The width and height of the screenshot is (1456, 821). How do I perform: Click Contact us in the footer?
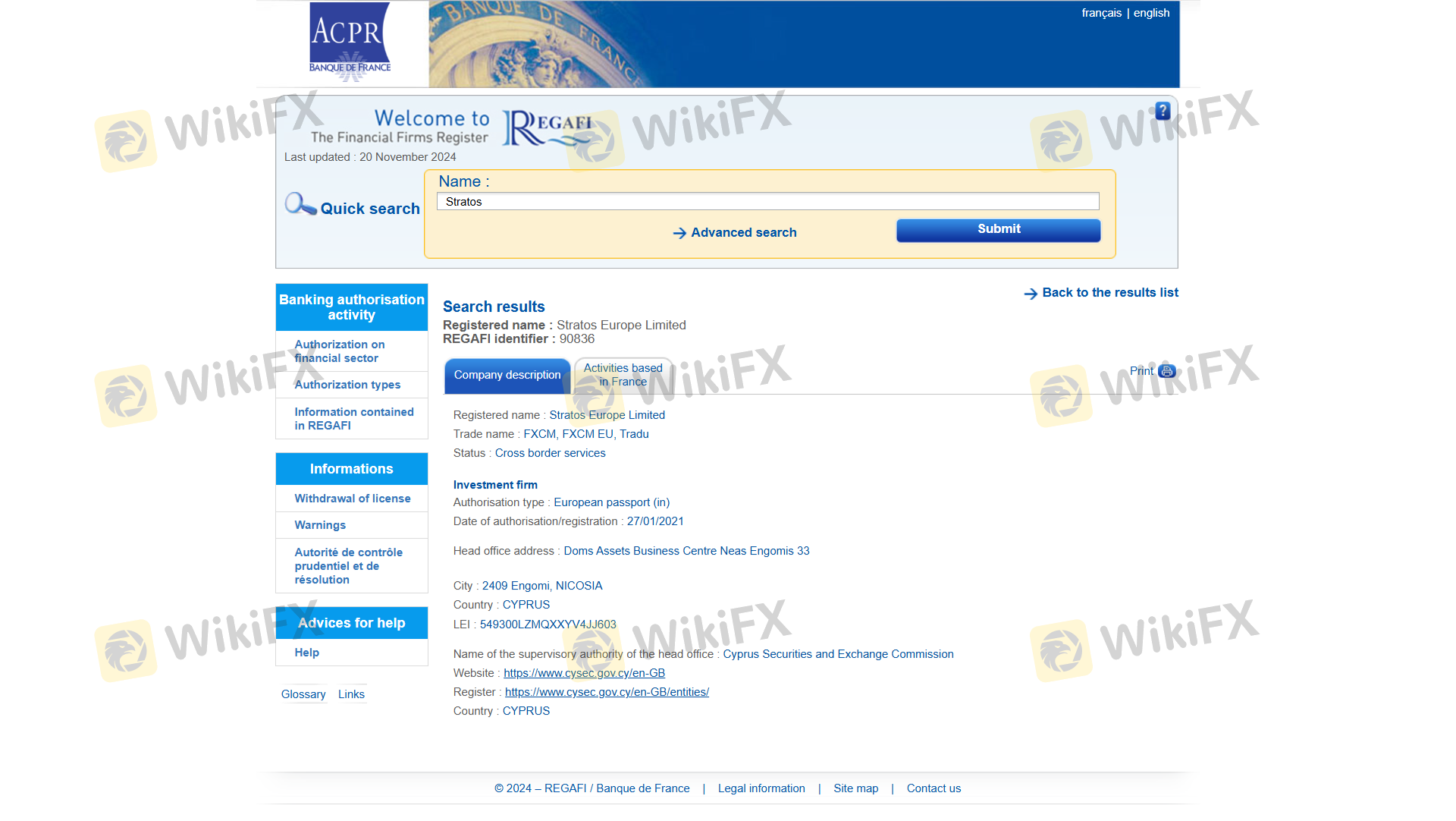934,788
